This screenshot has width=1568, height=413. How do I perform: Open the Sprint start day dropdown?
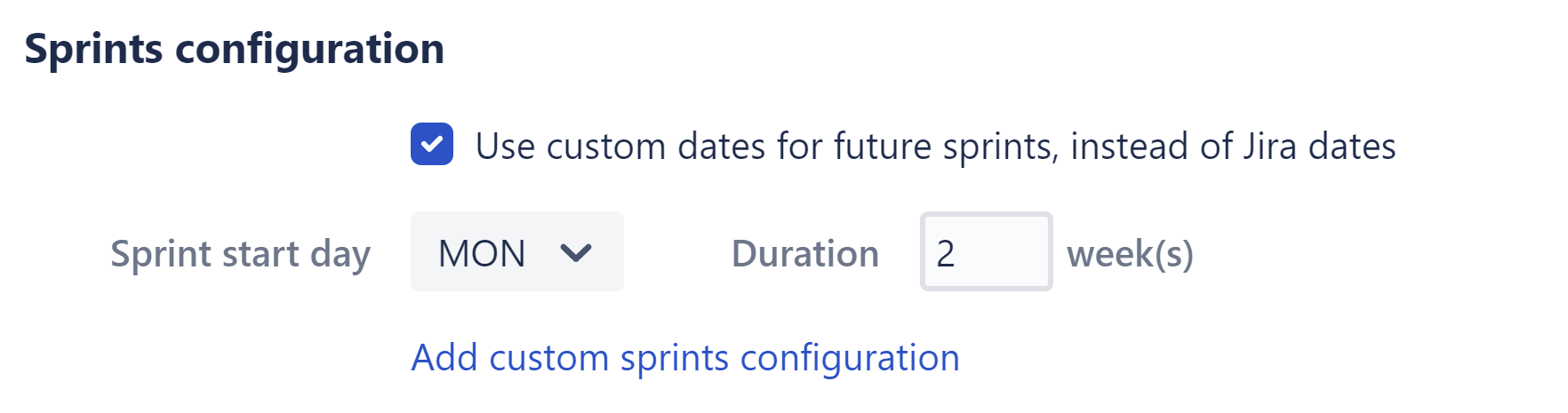(x=516, y=252)
